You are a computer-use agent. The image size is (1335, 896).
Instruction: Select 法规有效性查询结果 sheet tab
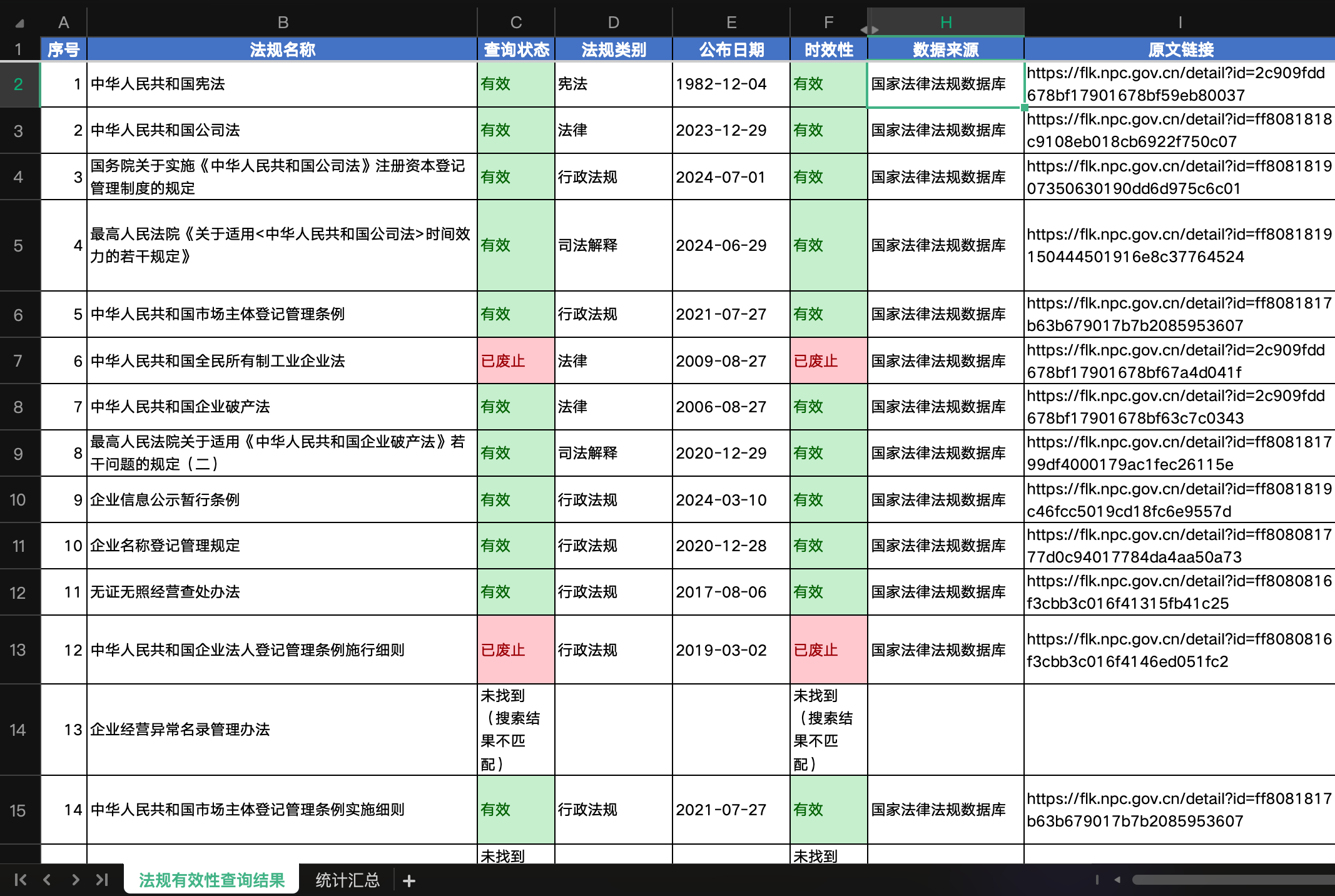click(x=211, y=880)
